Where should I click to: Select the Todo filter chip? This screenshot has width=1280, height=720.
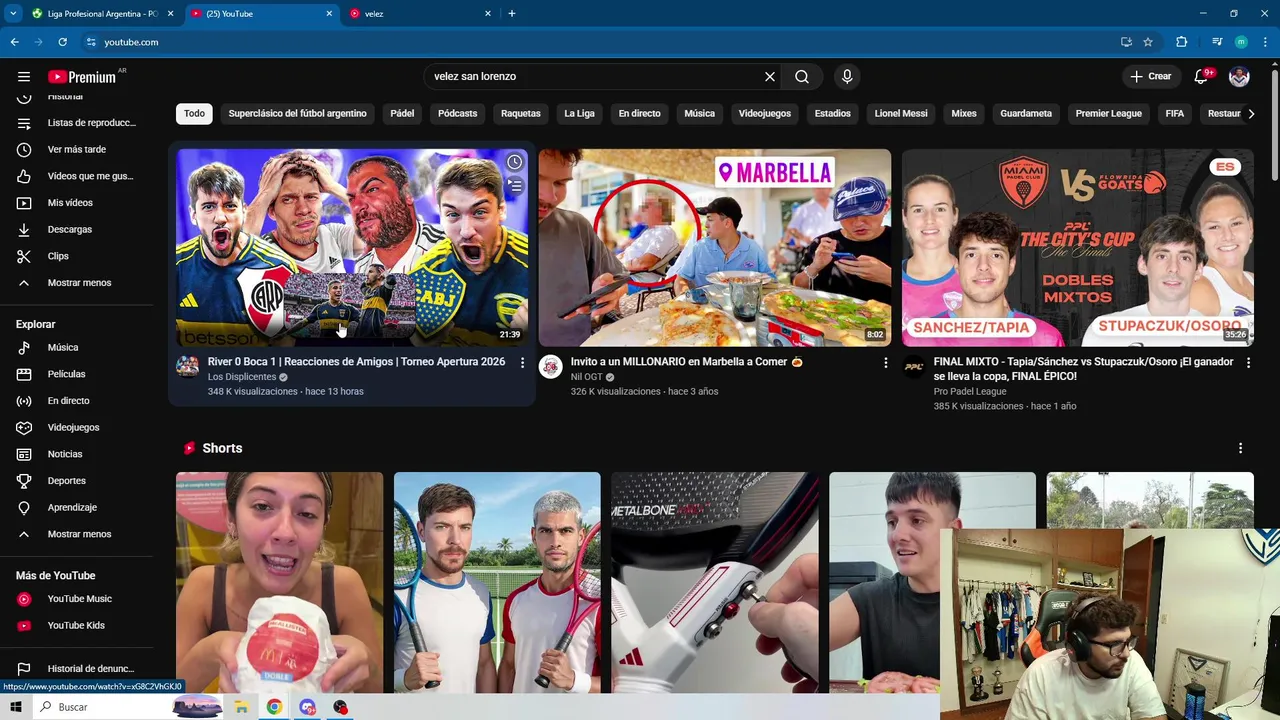pyautogui.click(x=194, y=114)
